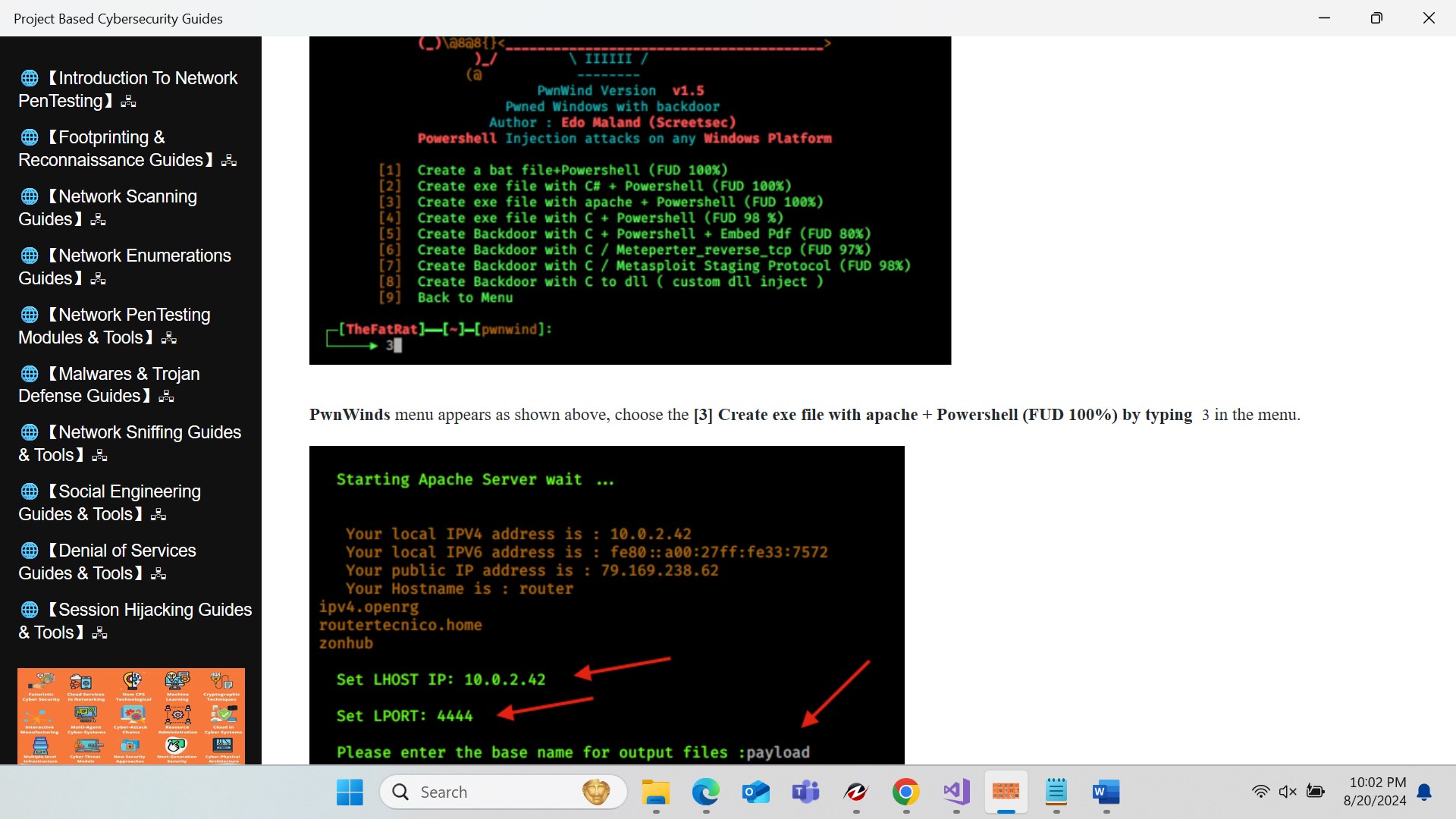
Task: Click globe icon beside Denial of Services Guides
Action: pos(30,551)
